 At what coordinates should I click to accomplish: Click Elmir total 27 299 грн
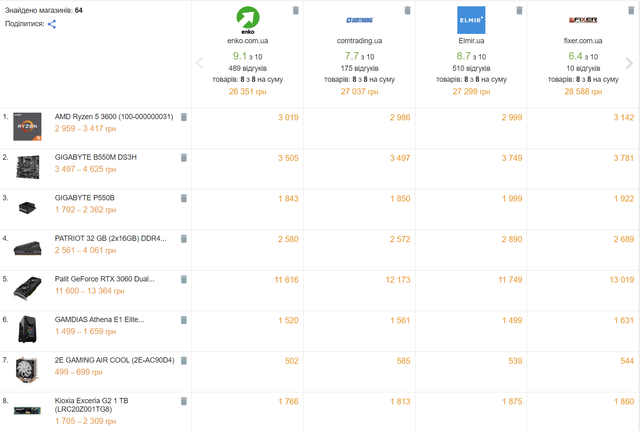coord(471,91)
